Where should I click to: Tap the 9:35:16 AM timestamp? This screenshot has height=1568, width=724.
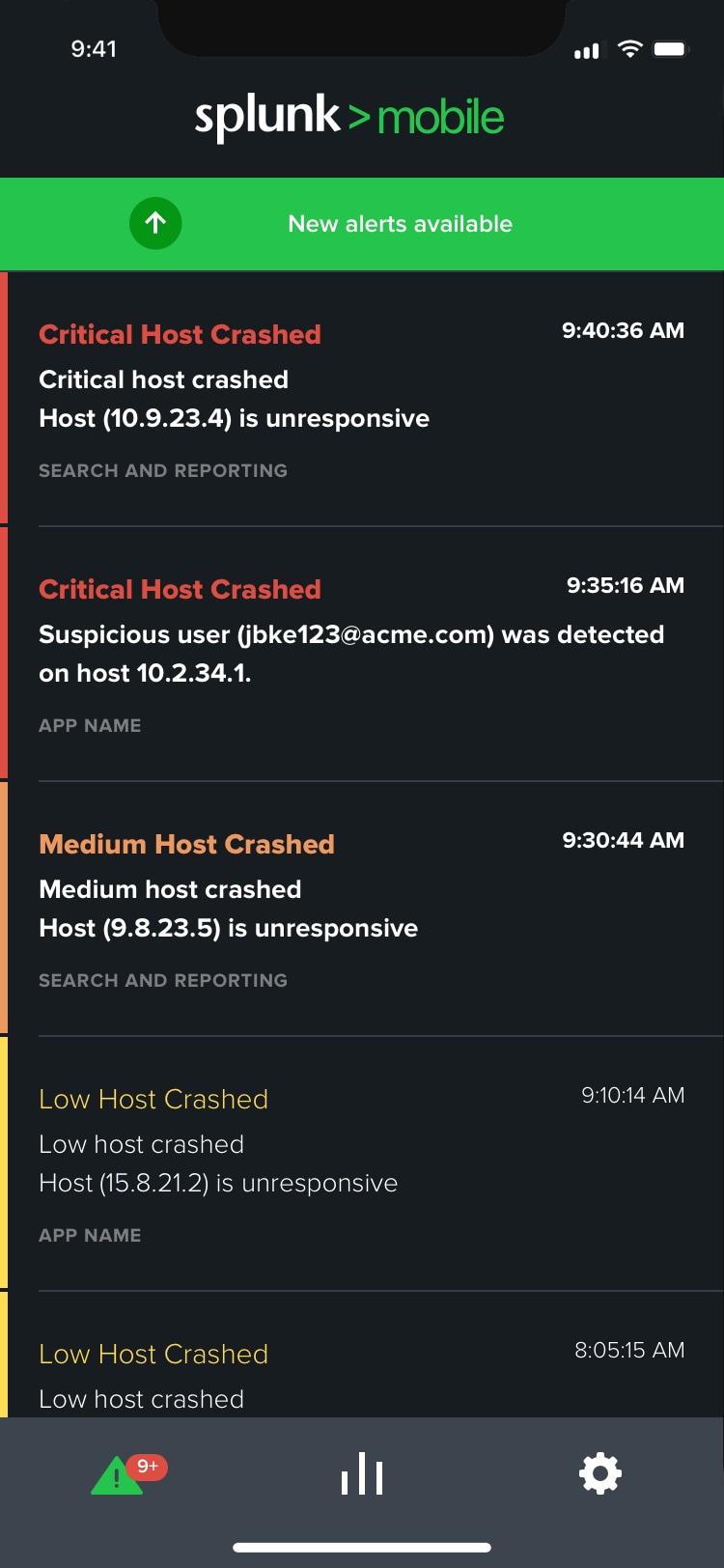point(626,585)
